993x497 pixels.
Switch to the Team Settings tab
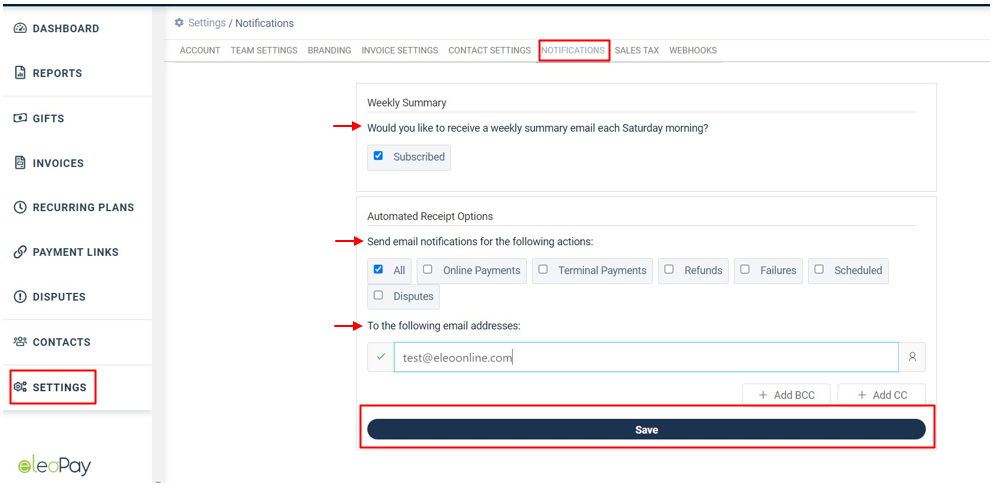coord(264,50)
